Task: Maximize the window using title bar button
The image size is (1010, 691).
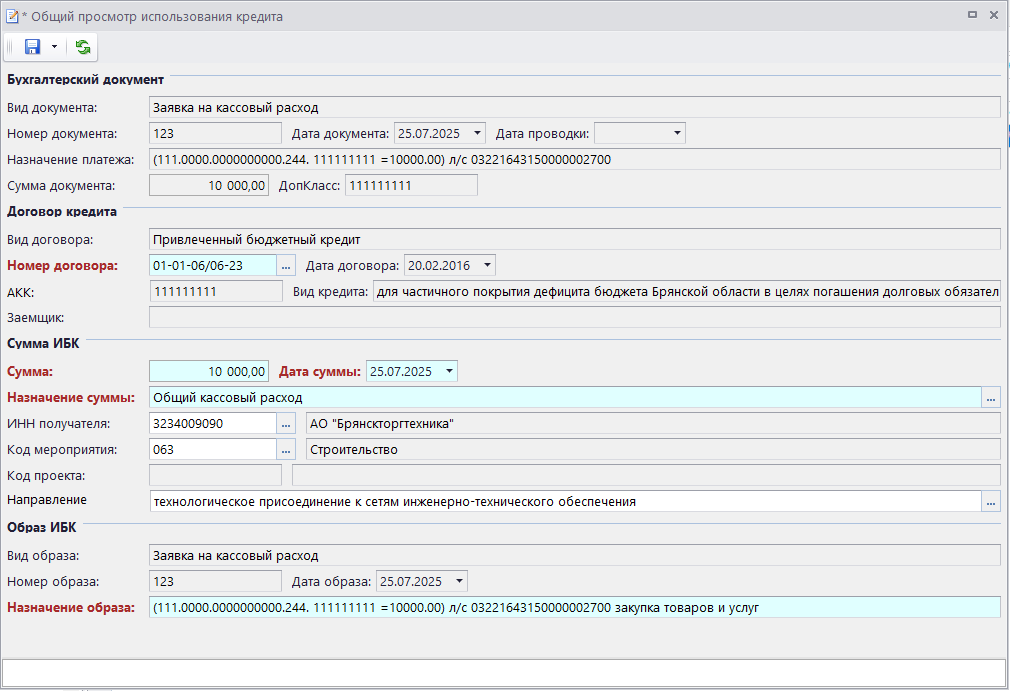Action: (x=972, y=16)
